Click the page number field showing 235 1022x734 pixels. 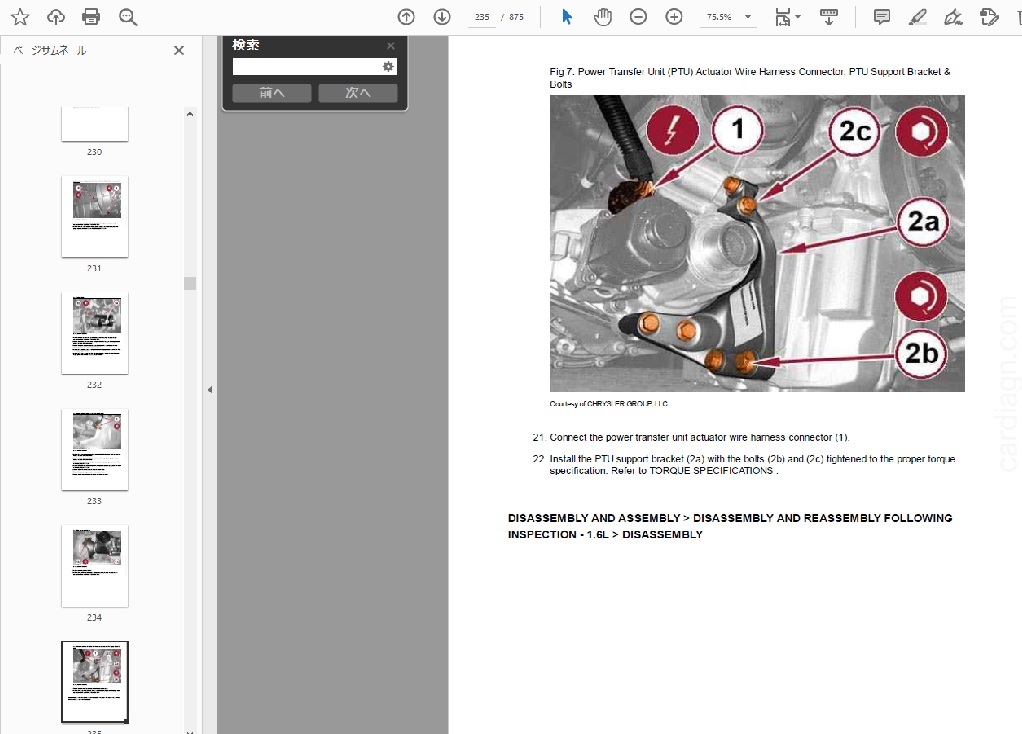click(482, 17)
